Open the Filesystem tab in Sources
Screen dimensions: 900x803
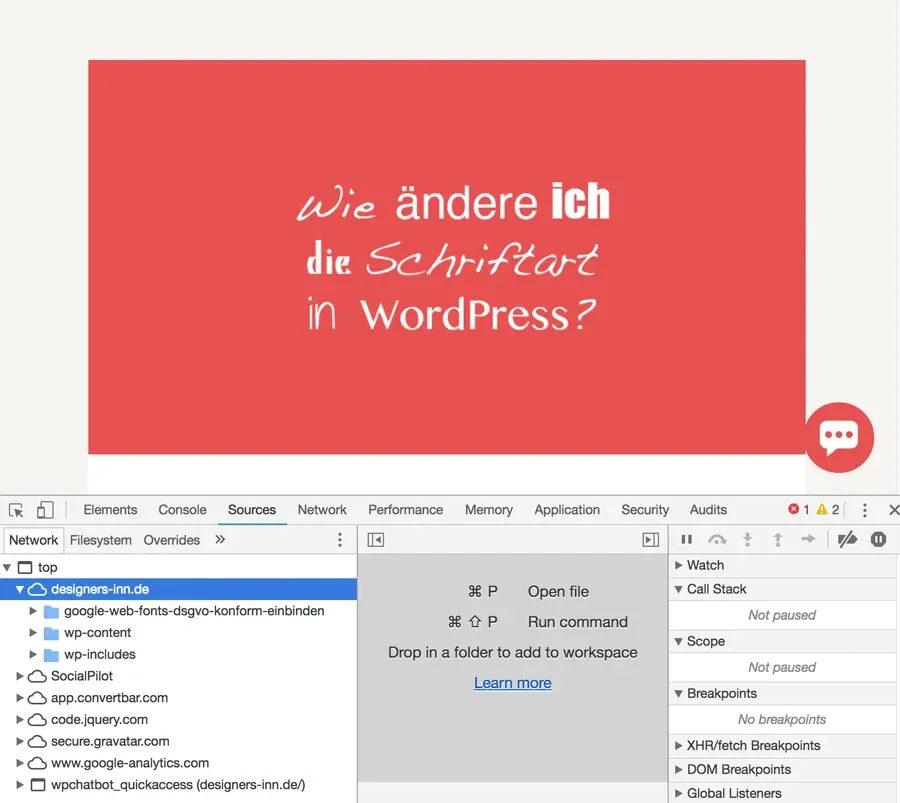click(101, 540)
